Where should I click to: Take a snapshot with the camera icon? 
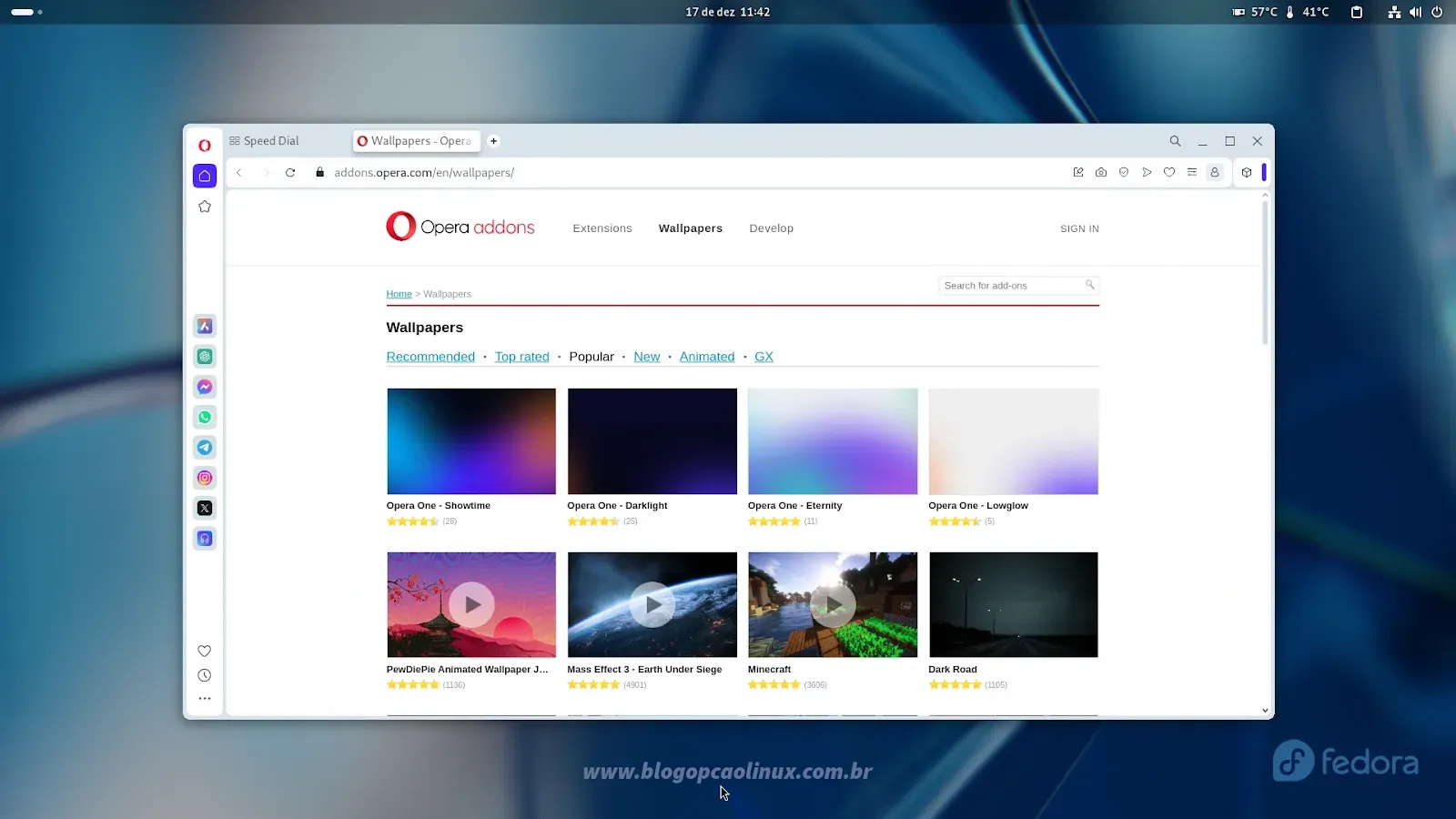coord(1101,172)
